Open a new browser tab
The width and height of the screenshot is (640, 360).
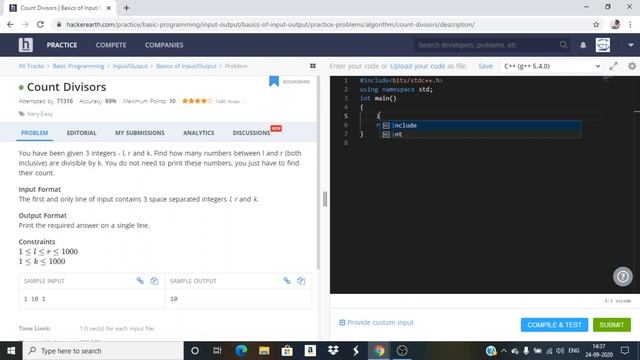click(127, 8)
